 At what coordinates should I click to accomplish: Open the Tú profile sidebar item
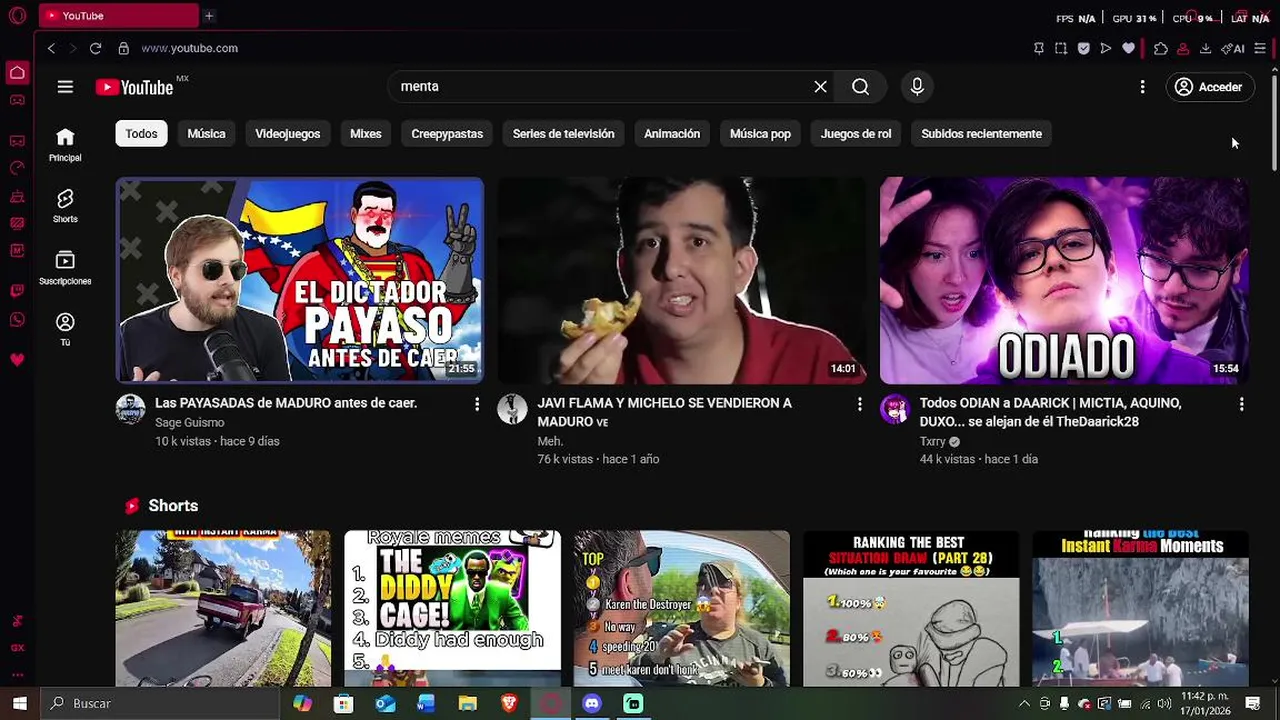click(x=65, y=329)
